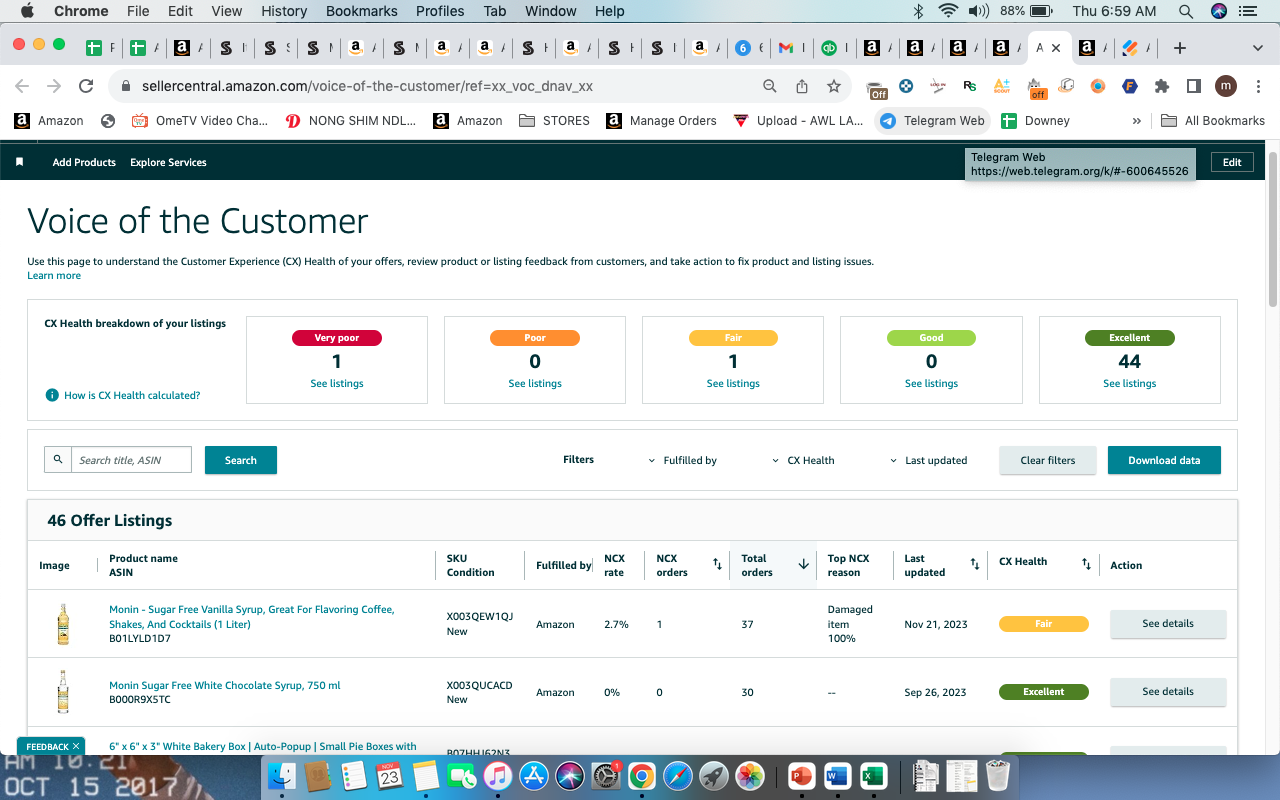Open the Chrome three-dot menu
Screen dimensions: 1280x800
[x=1258, y=86]
